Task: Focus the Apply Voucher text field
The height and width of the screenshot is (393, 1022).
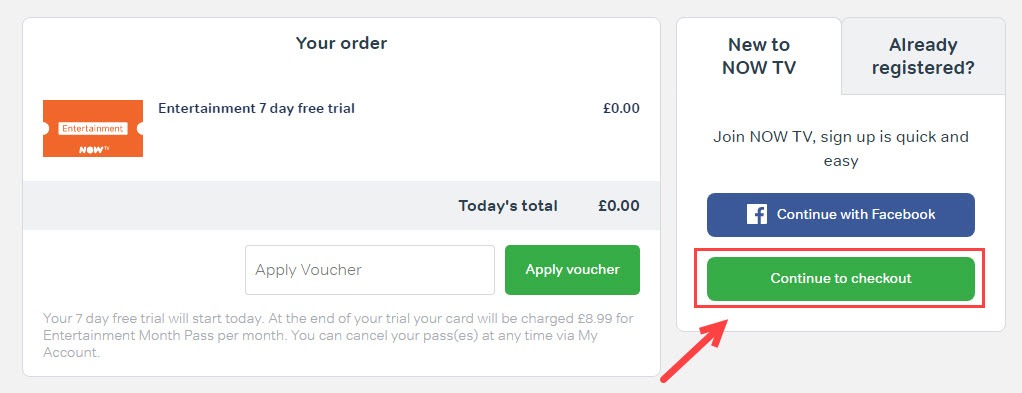Action: coord(370,270)
